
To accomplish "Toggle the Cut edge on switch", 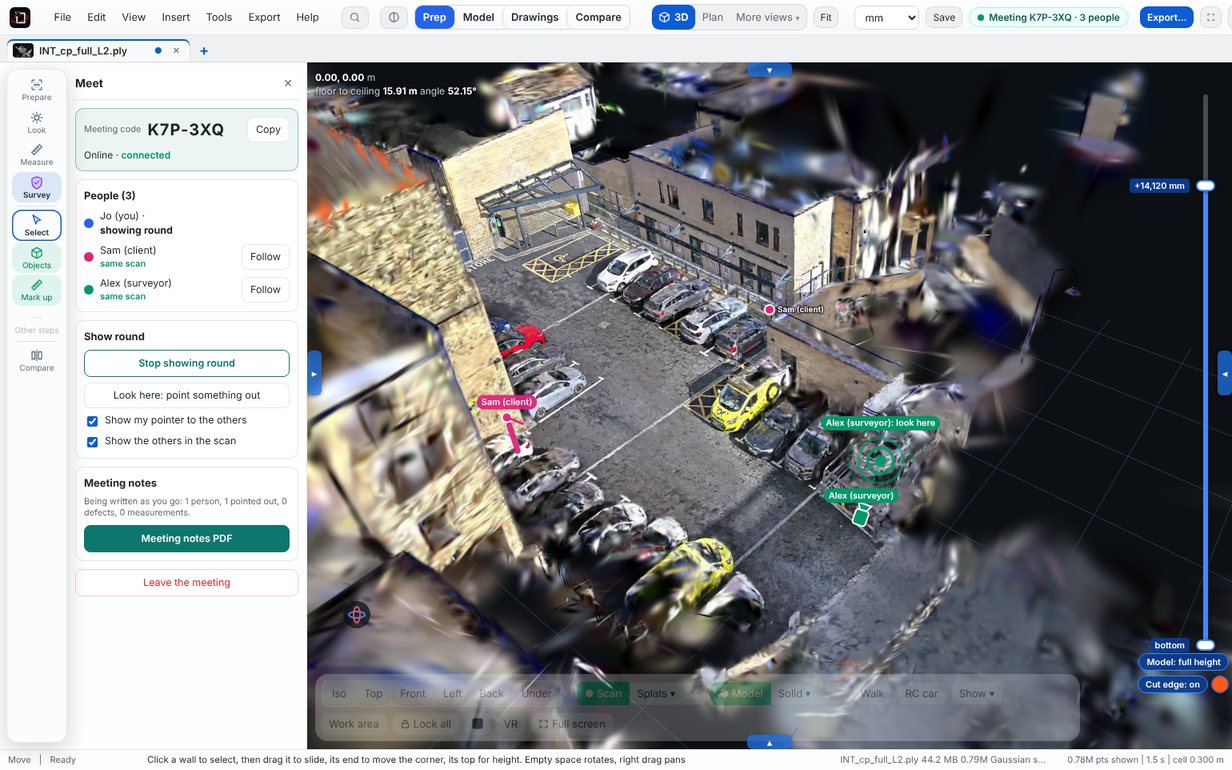I will 1219,685.
